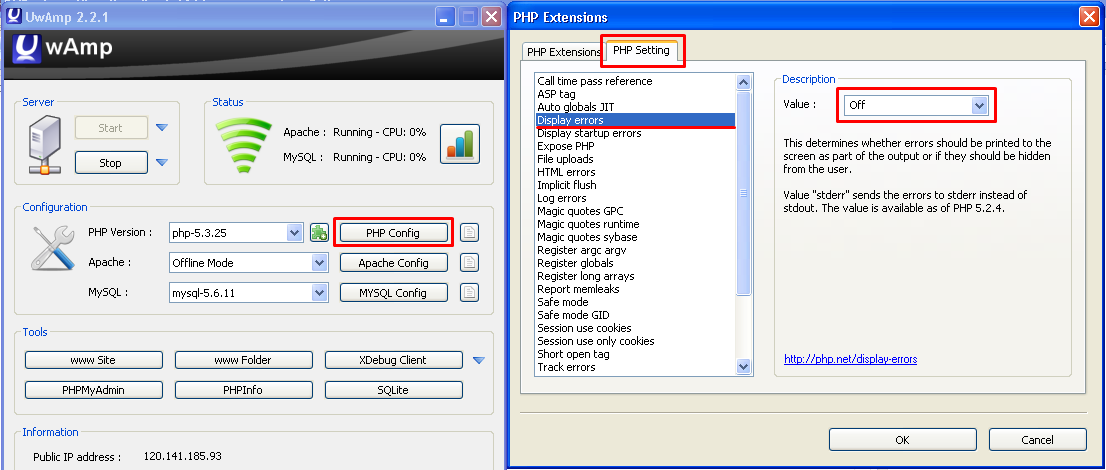
Task: Click the settings list scroll down arrow
Action: pyautogui.click(x=743, y=366)
